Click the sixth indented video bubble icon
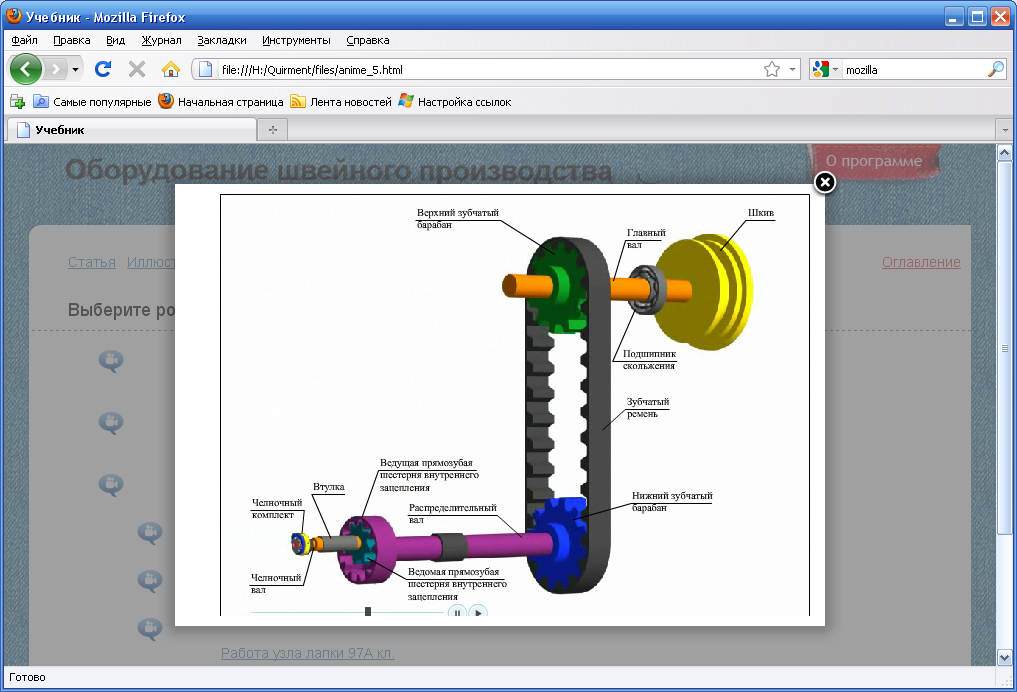The image size is (1017, 692). (150, 628)
